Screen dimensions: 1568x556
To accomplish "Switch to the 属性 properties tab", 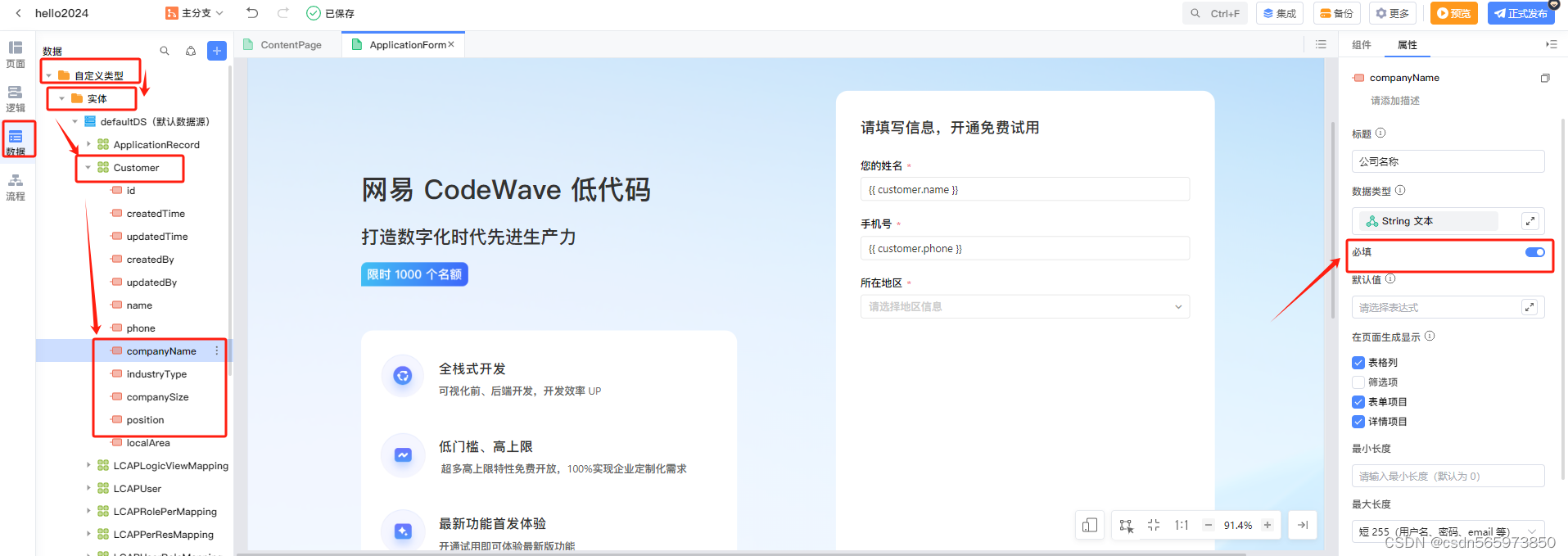I will pyautogui.click(x=1408, y=45).
